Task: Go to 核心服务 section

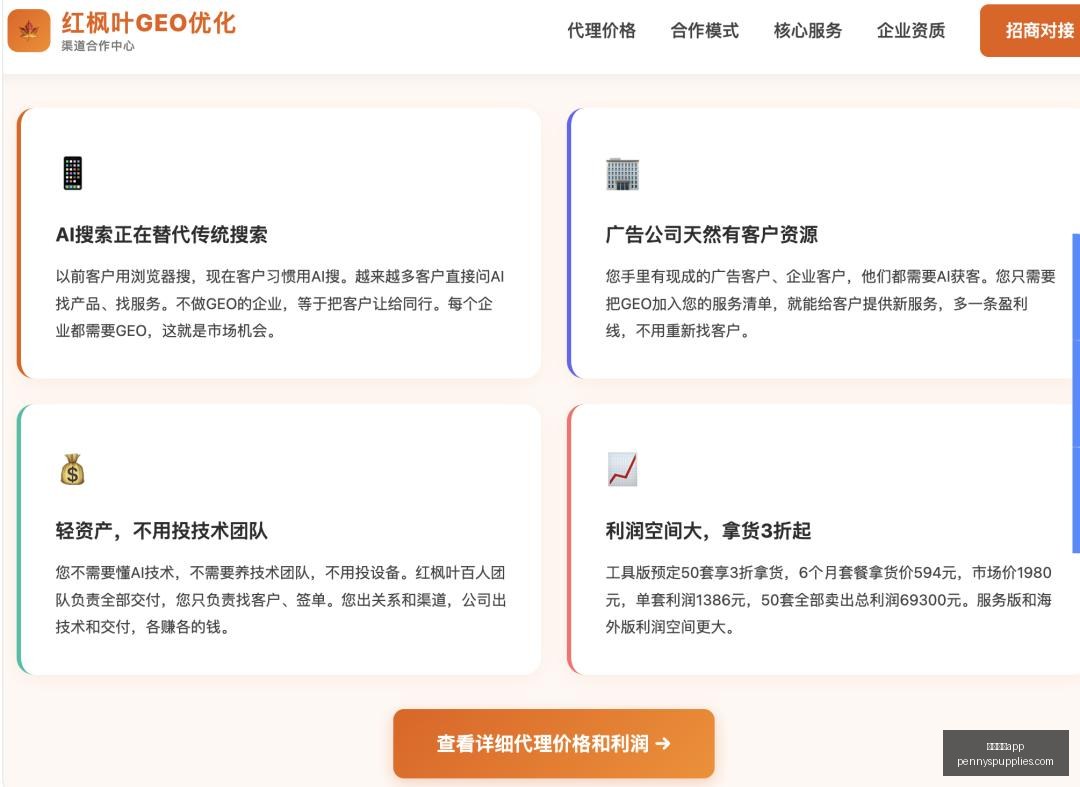Action: 808,31
